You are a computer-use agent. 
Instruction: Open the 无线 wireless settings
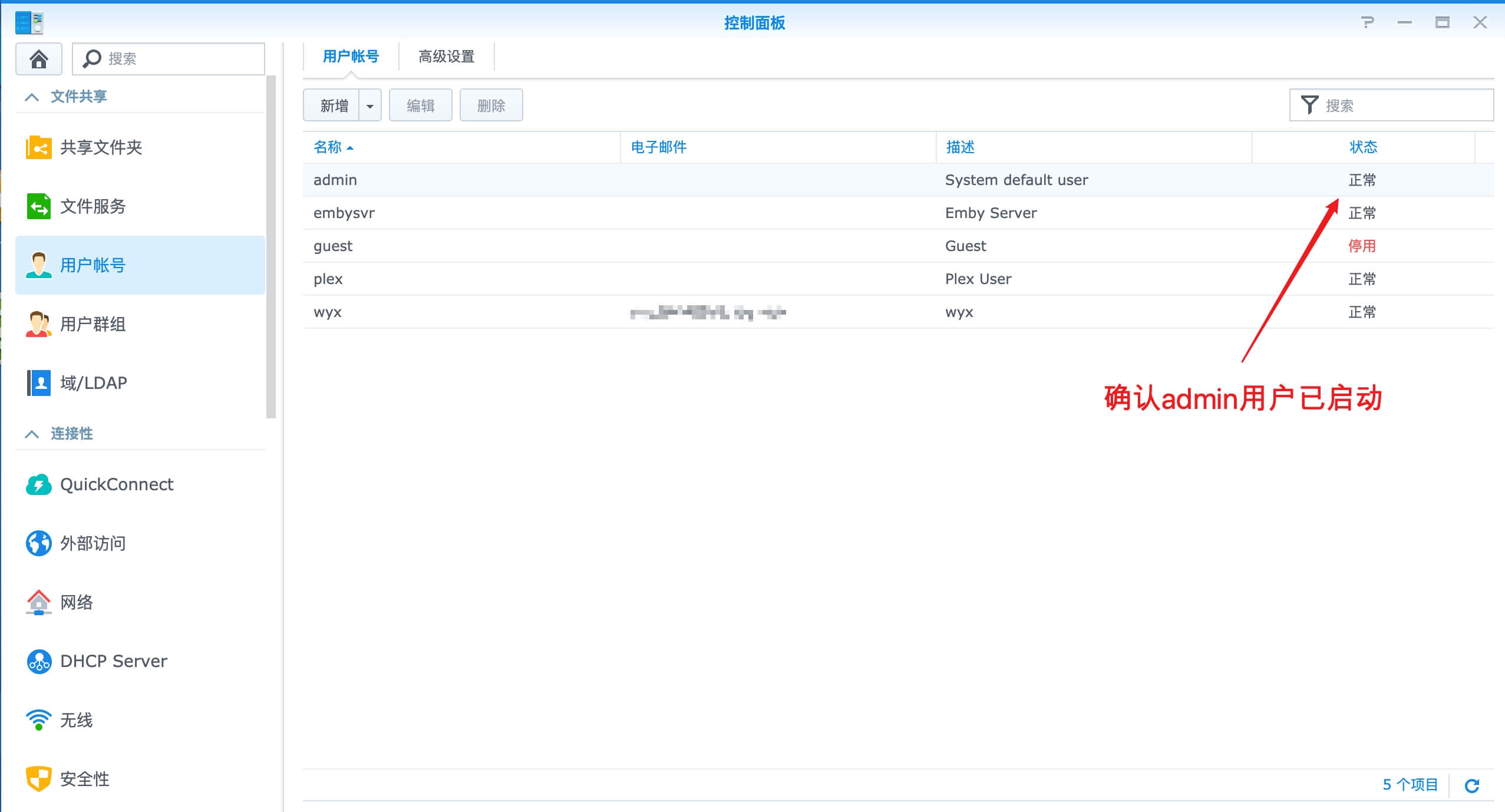75,719
